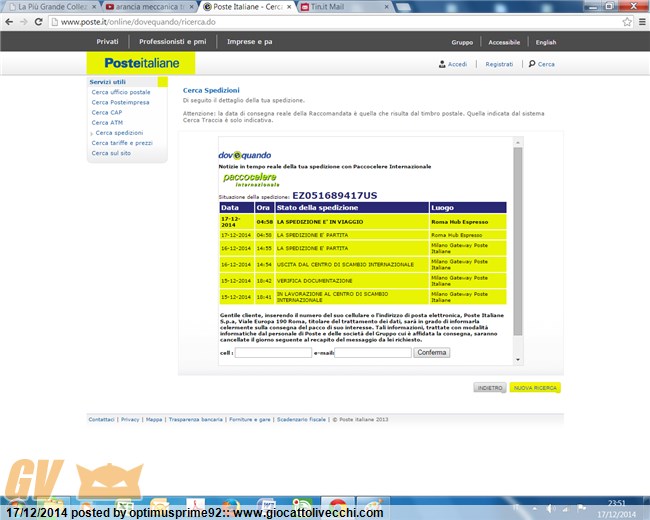Click status LA SPEDIZIONE E' IN VIAGGIO
650x520 pixels.
coord(320,222)
